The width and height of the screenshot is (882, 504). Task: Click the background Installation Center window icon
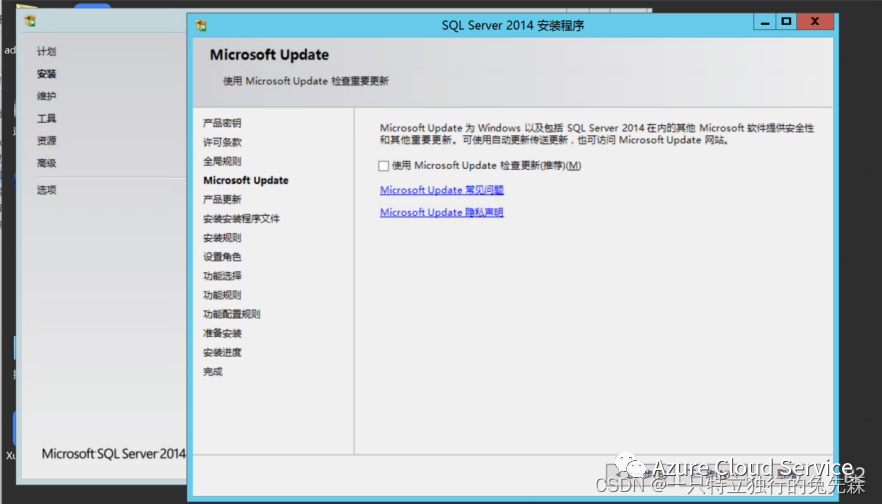(x=30, y=21)
